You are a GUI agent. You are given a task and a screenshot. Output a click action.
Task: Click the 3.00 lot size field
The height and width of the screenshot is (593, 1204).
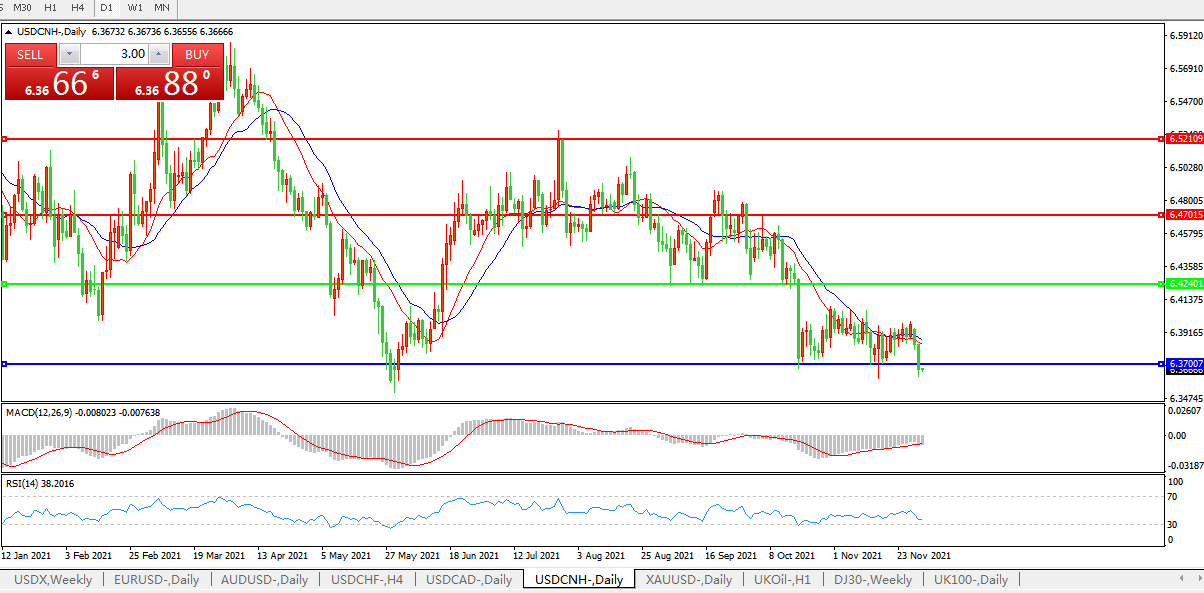(x=113, y=54)
